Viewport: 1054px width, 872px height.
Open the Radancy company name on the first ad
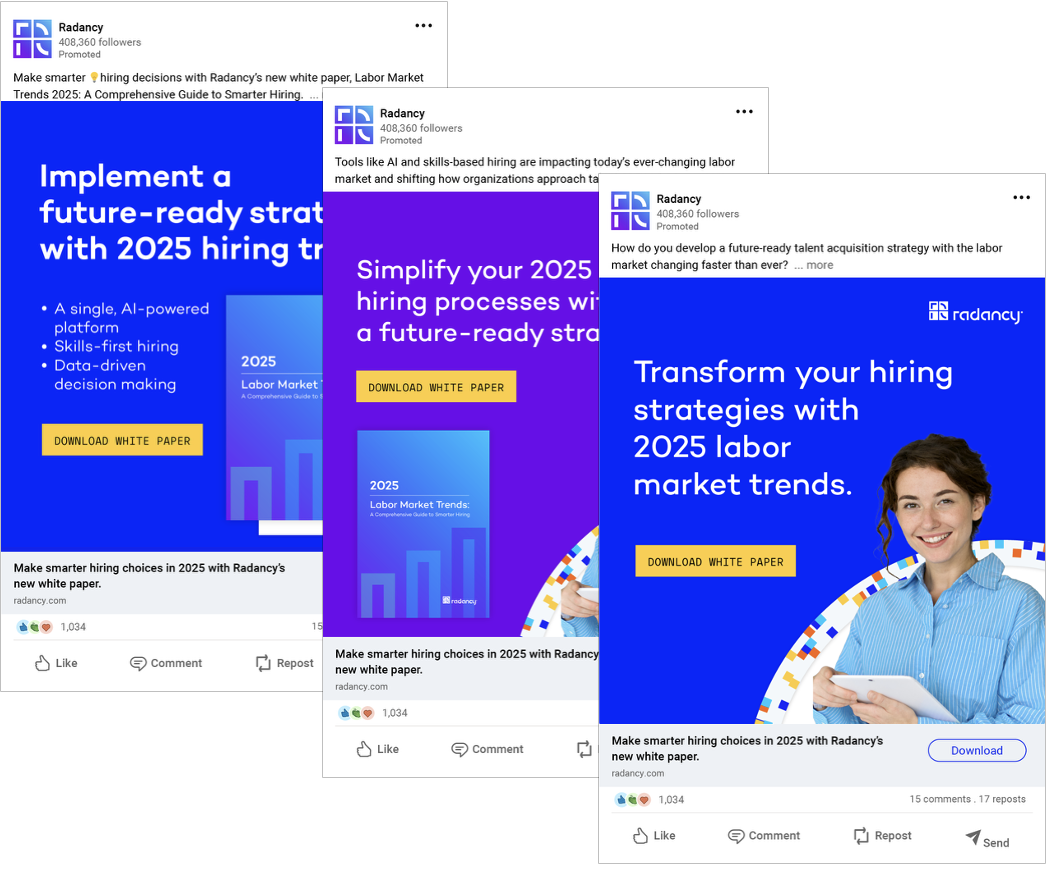click(x=81, y=27)
